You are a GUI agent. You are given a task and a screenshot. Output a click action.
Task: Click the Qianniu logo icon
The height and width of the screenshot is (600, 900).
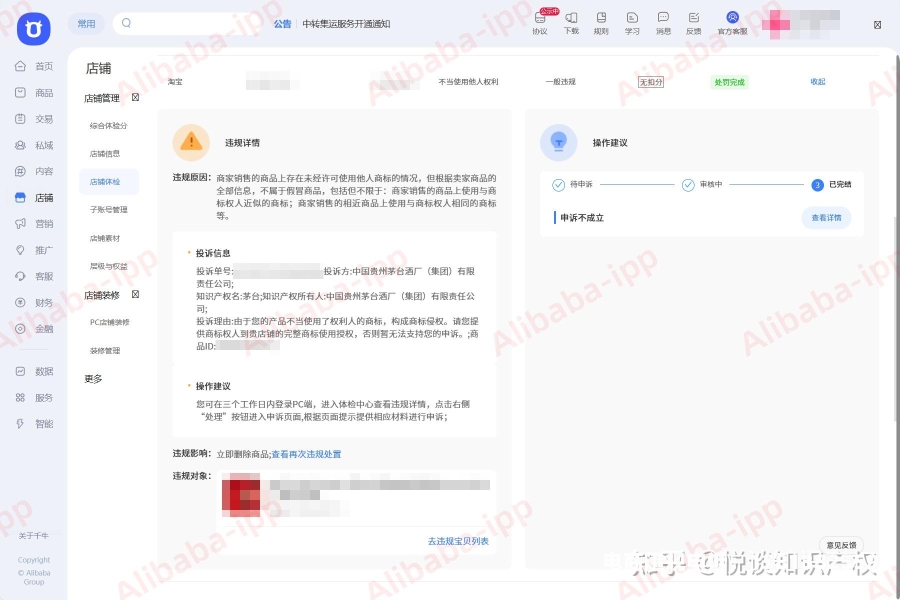[33, 28]
